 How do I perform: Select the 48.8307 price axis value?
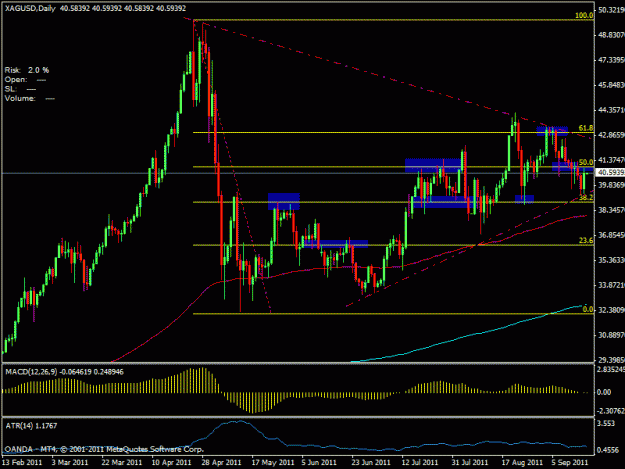[x=611, y=35]
